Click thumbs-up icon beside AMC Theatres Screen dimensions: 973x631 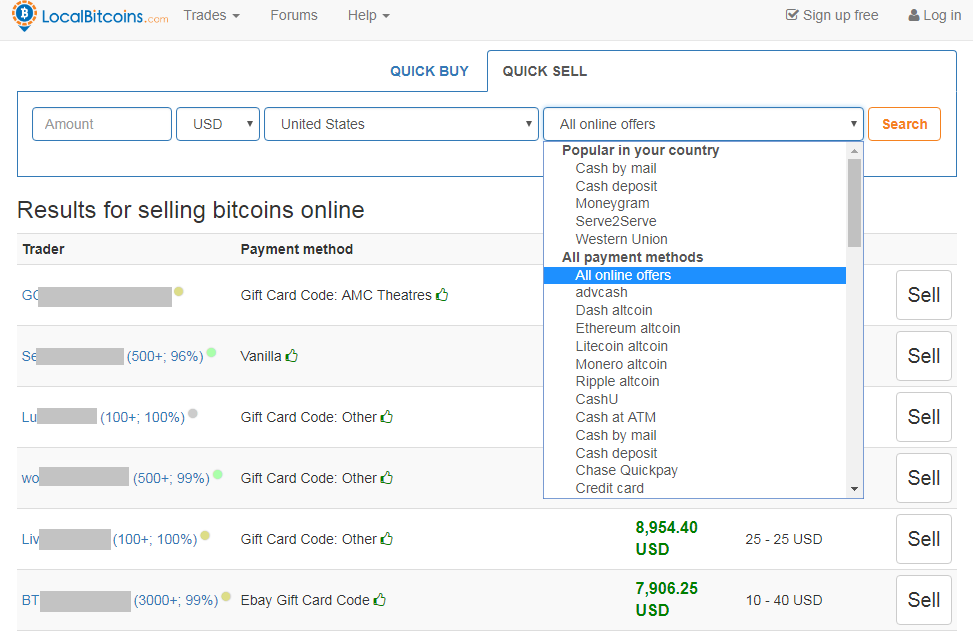(442, 295)
